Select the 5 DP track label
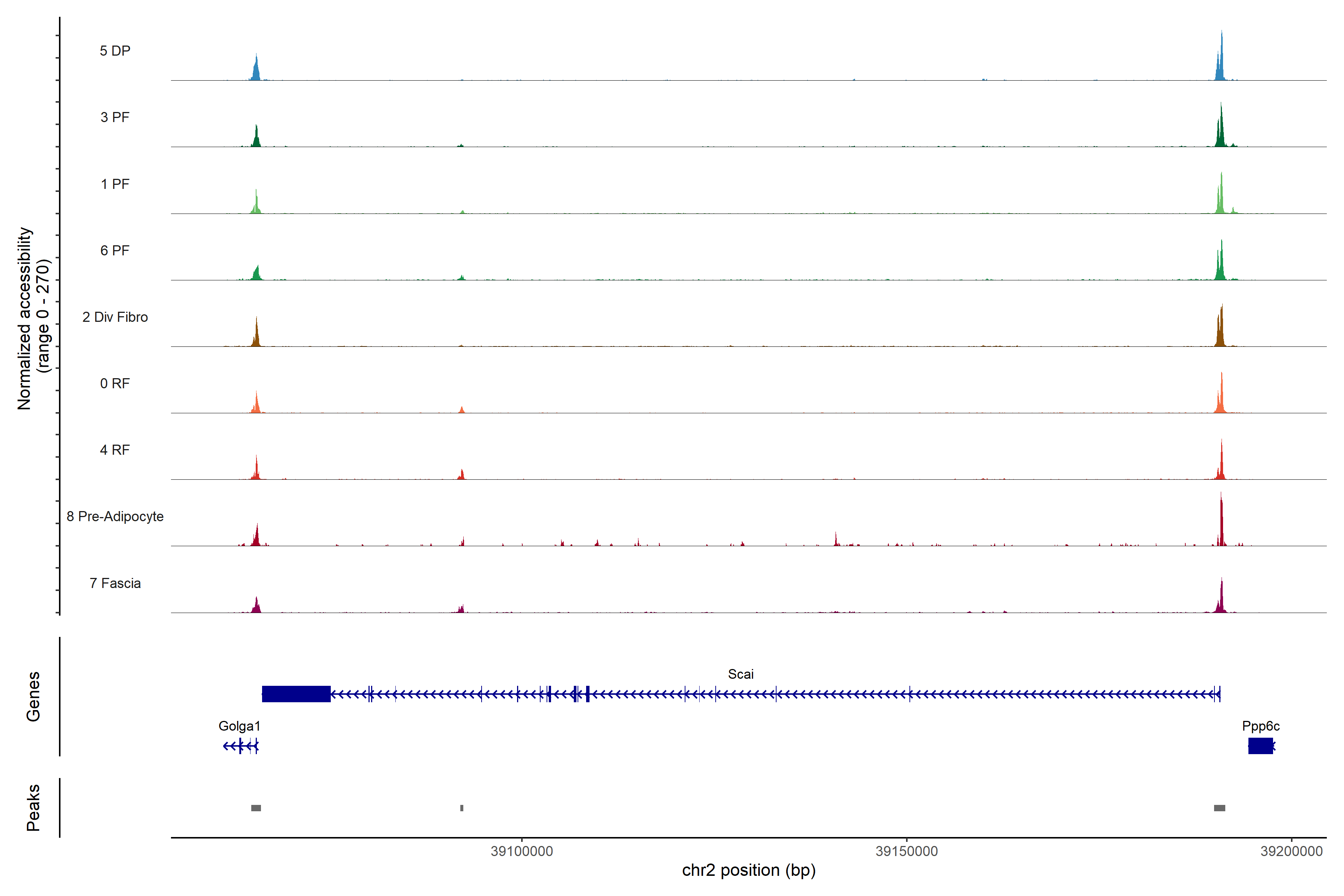 click(x=115, y=51)
